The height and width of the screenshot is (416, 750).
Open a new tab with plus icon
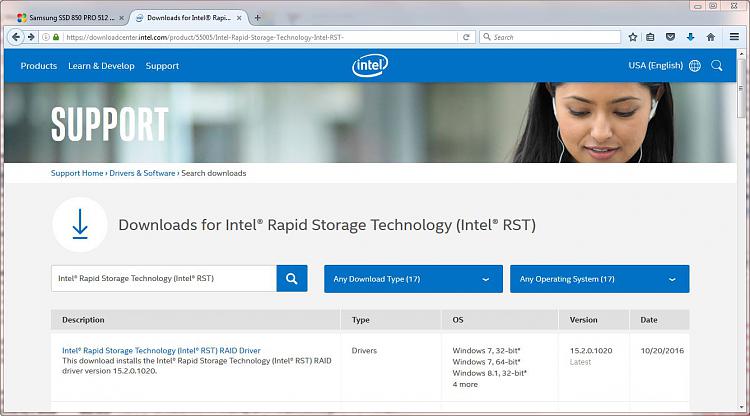257,18
